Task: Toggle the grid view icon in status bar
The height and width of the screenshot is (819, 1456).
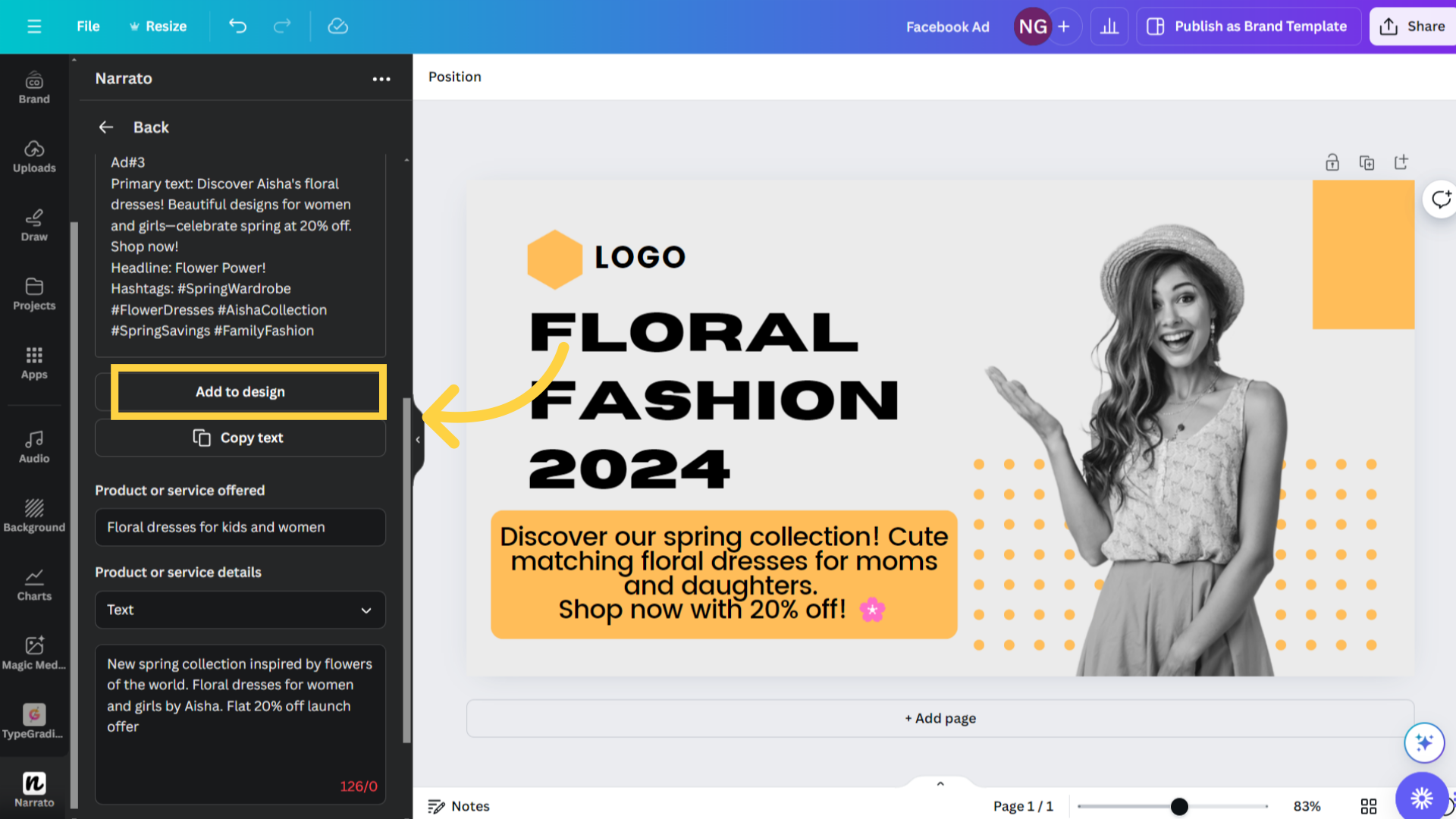Action: tap(1368, 805)
